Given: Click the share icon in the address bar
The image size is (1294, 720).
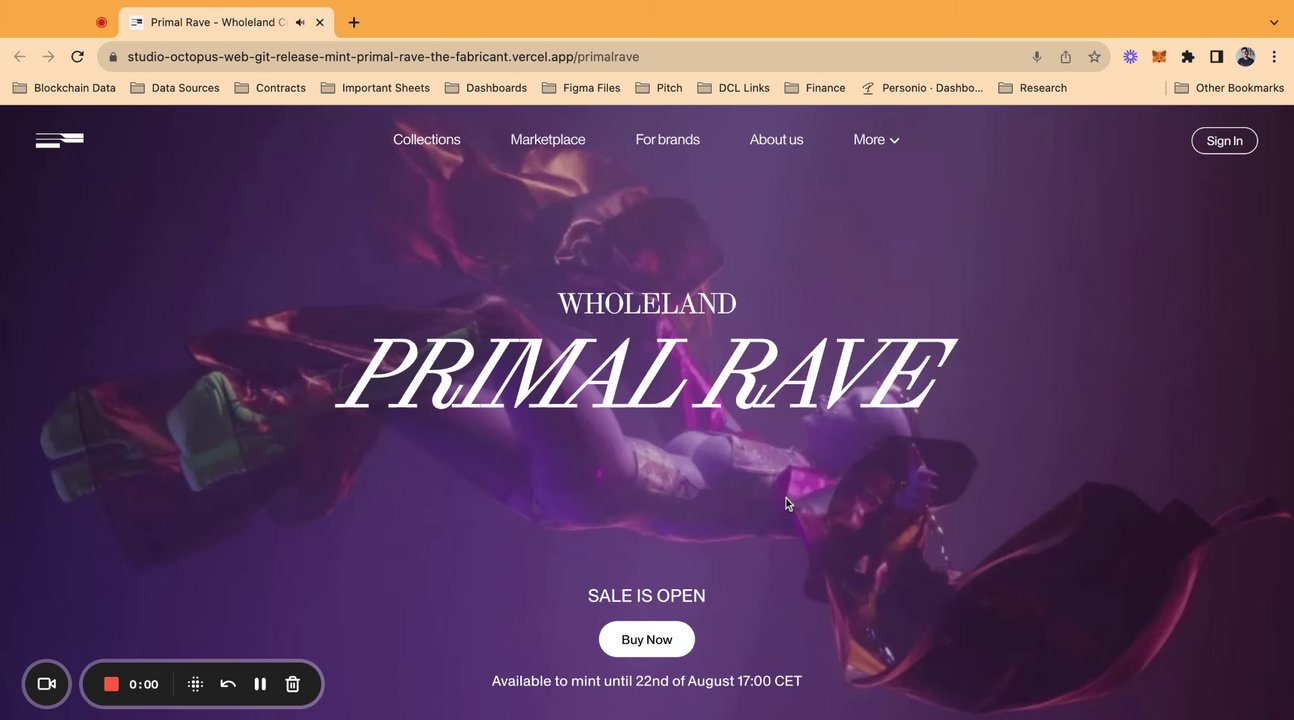Looking at the screenshot, I should pos(1066,57).
